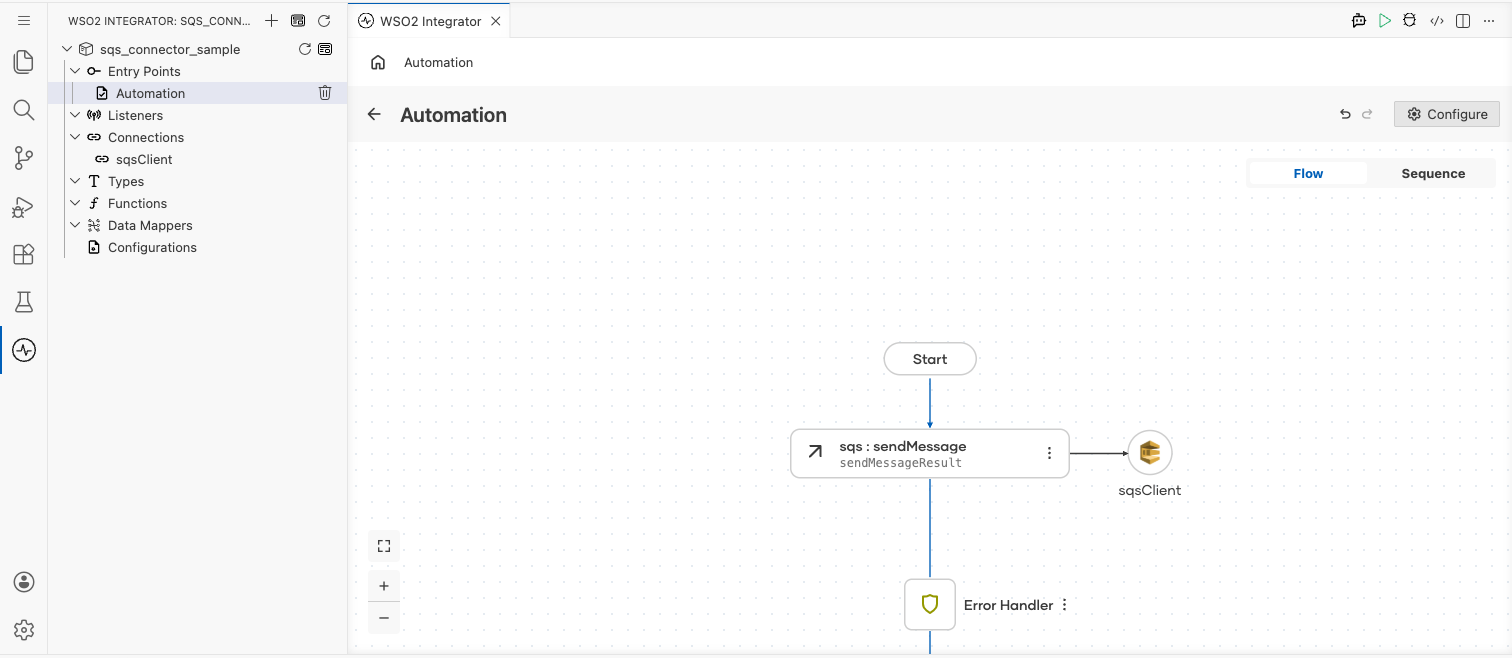The height and width of the screenshot is (658, 1512).
Task: Collapse the Entry Points section
Action: (x=75, y=71)
